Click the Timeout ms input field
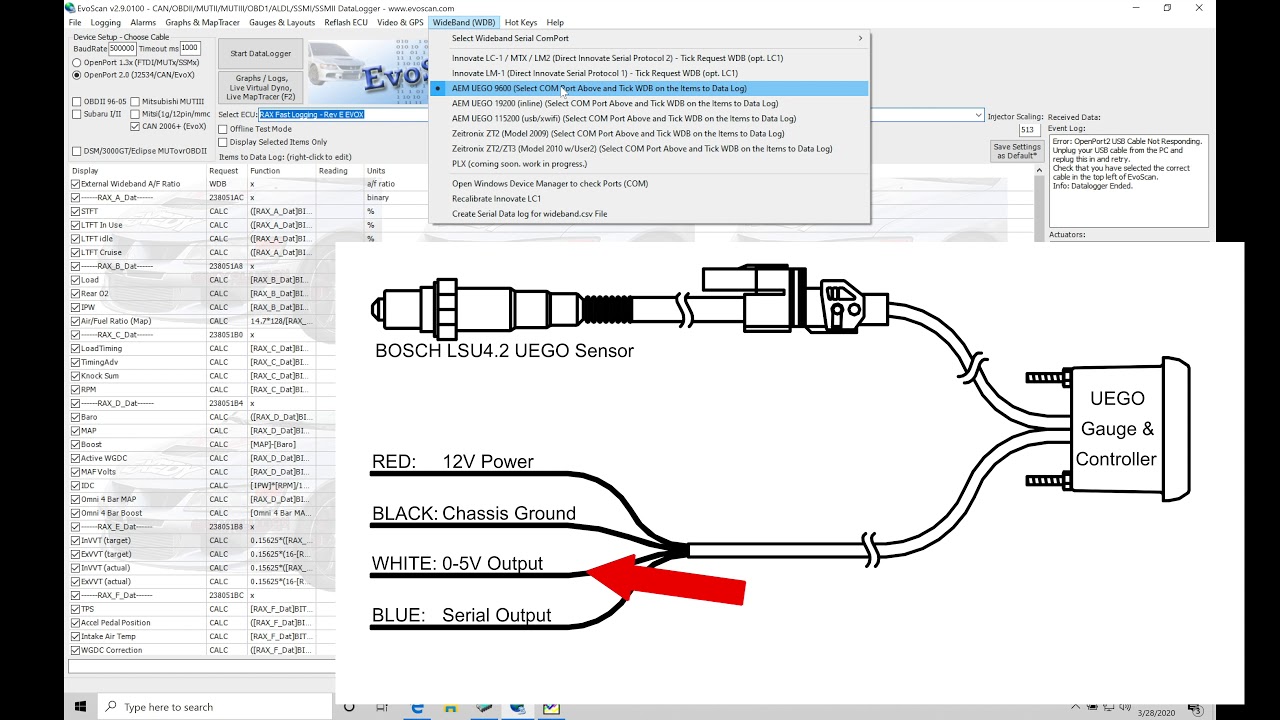The image size is (1280, 720). pos(190,48)
